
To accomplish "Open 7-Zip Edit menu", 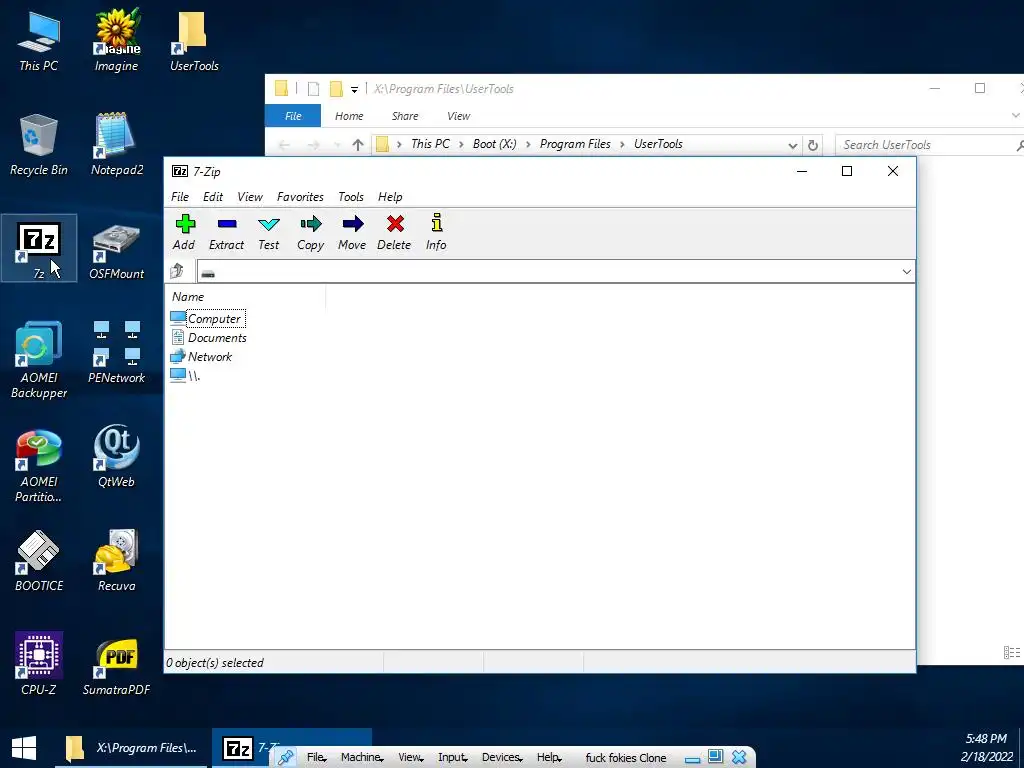I will point(213,197).
